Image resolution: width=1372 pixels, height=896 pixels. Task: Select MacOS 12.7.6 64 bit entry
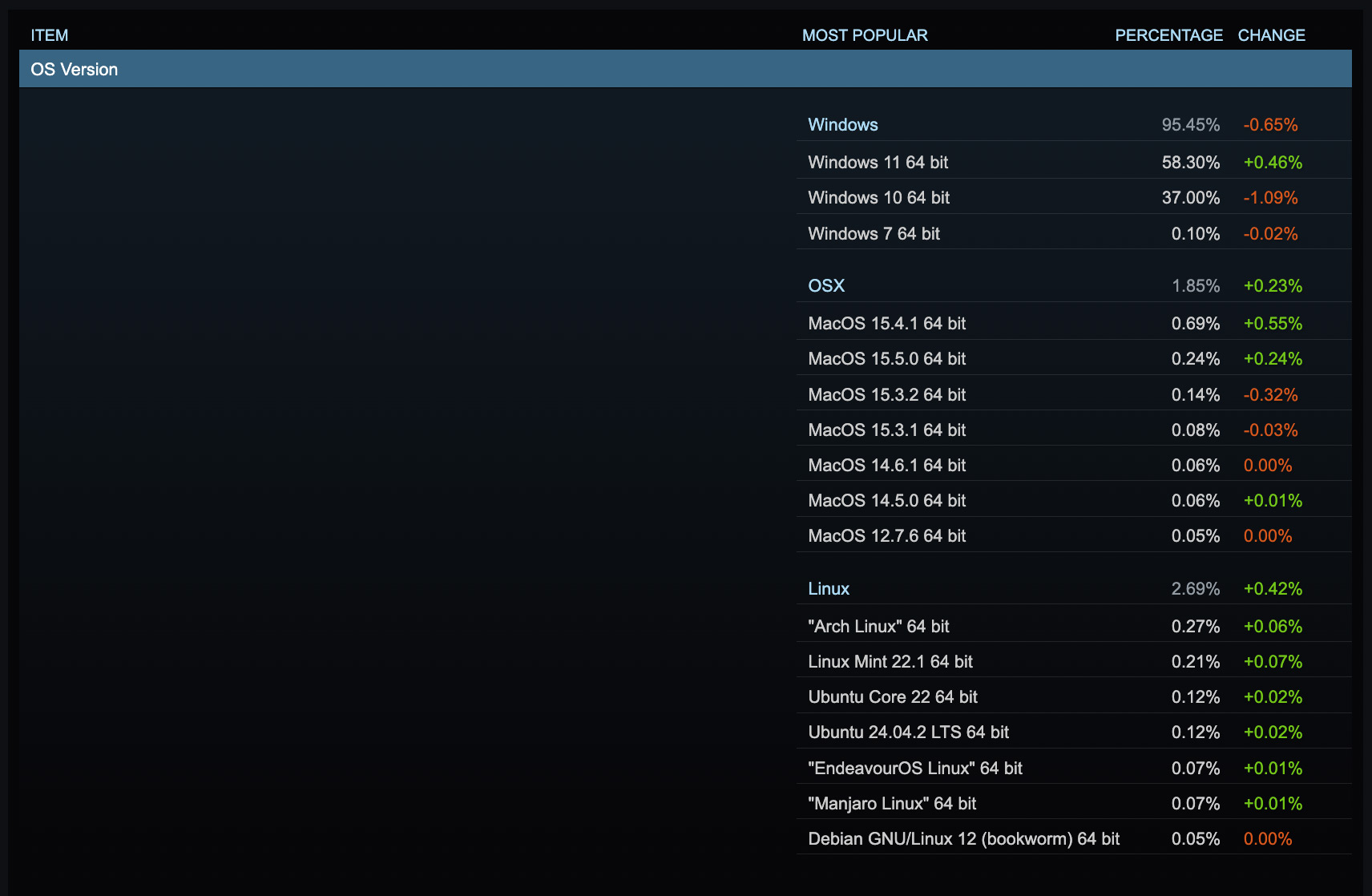tap(1074, 536)
